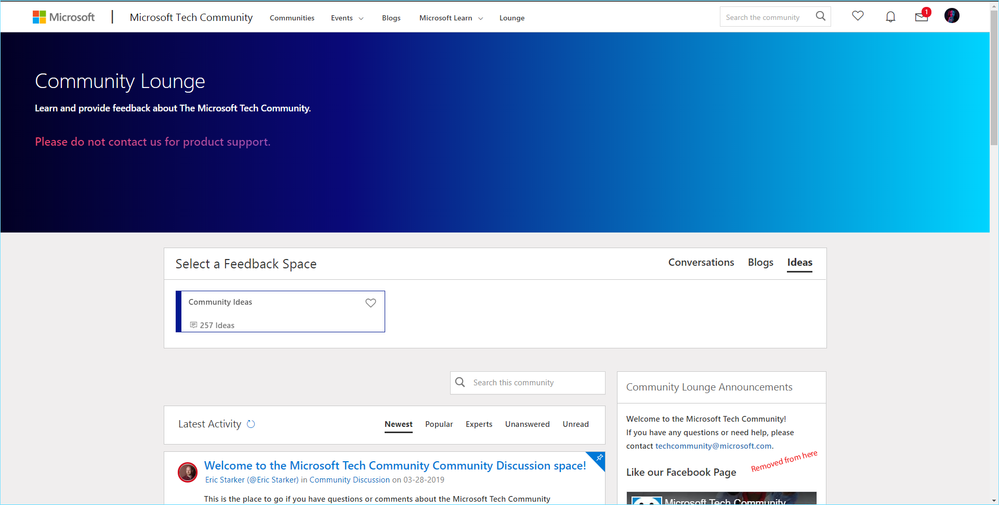Image resolution: width=999 pixels, height=505 pixels.
Task: Focus the Search this community field
Action: coord(528,383)
